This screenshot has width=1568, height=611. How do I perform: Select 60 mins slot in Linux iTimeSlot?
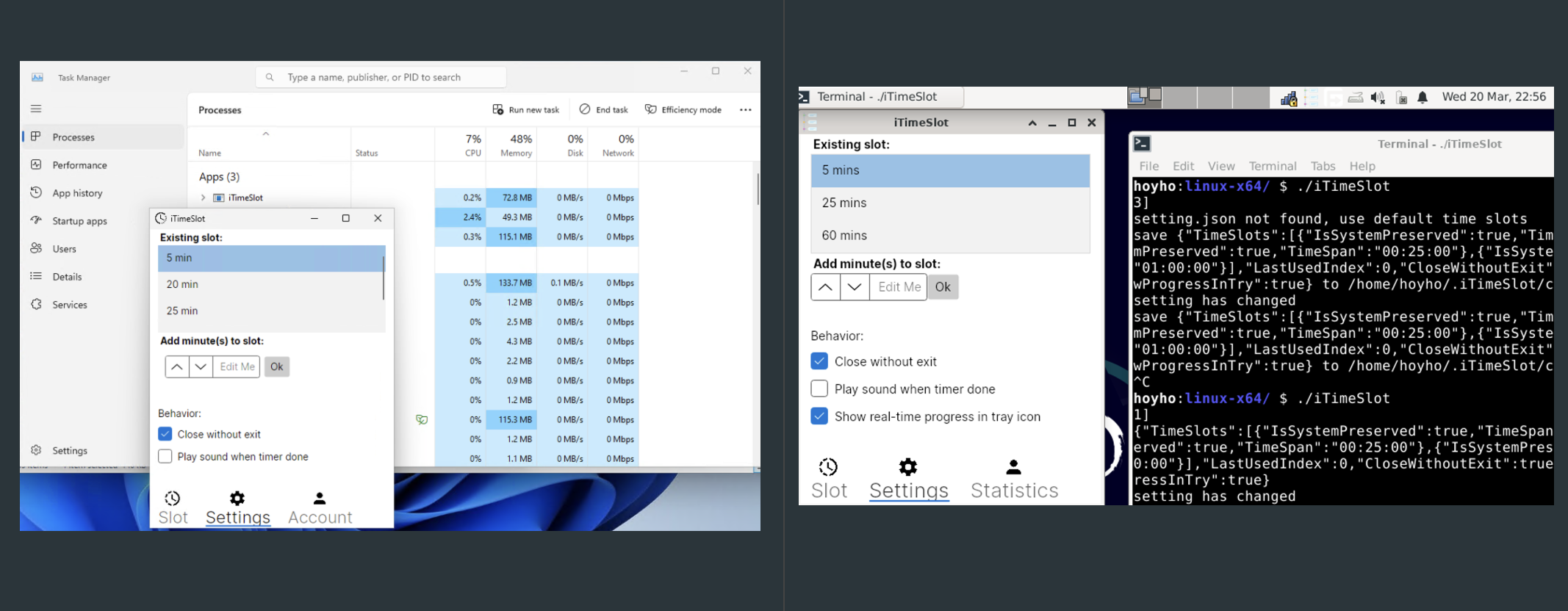[x=950, y=235]
